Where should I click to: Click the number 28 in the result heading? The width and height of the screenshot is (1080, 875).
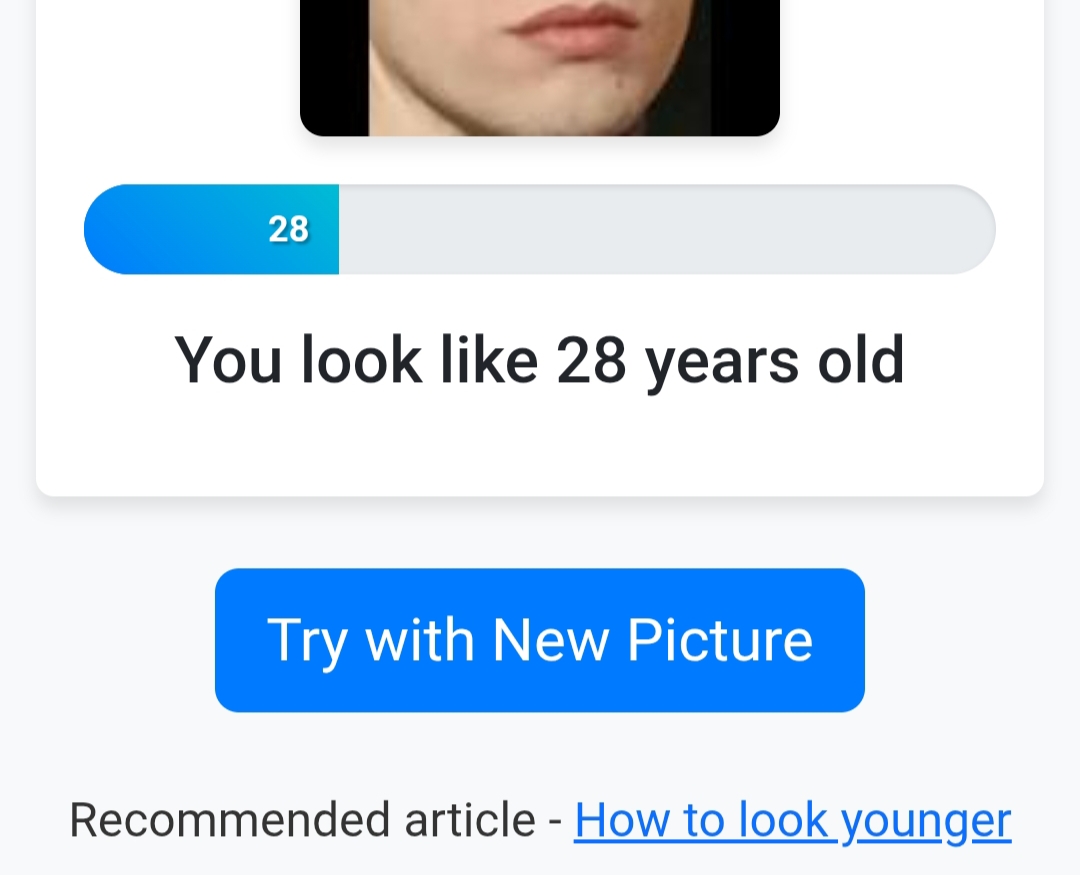click(x=590, y=360)
